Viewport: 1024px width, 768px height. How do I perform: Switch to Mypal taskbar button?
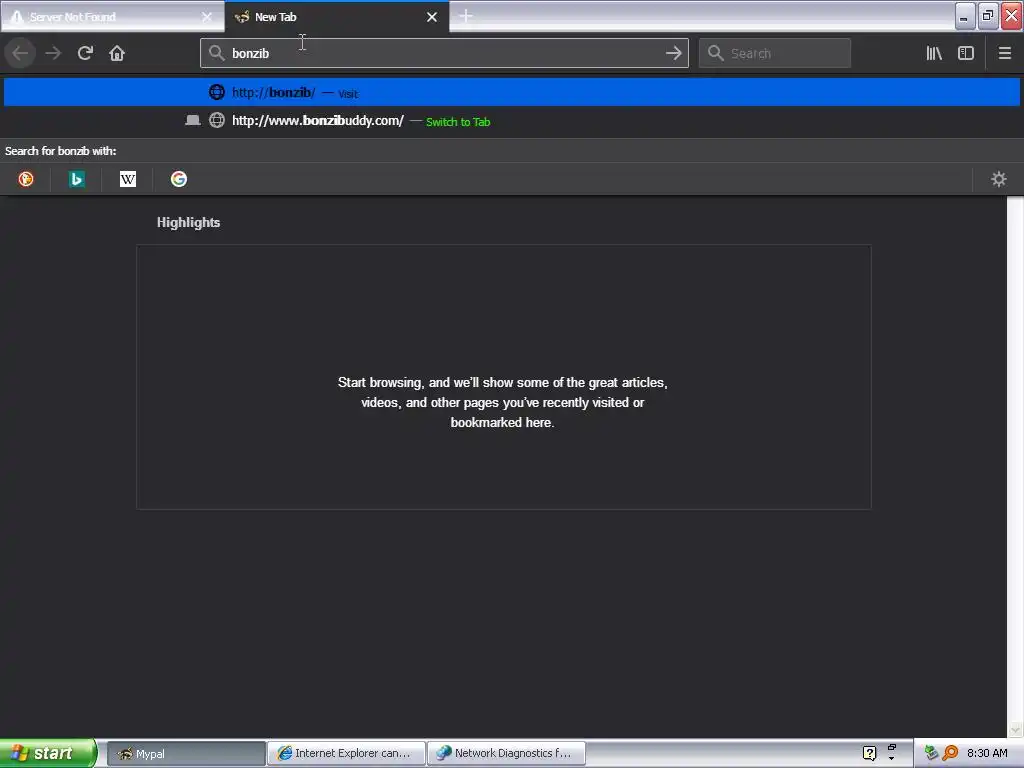185,753
